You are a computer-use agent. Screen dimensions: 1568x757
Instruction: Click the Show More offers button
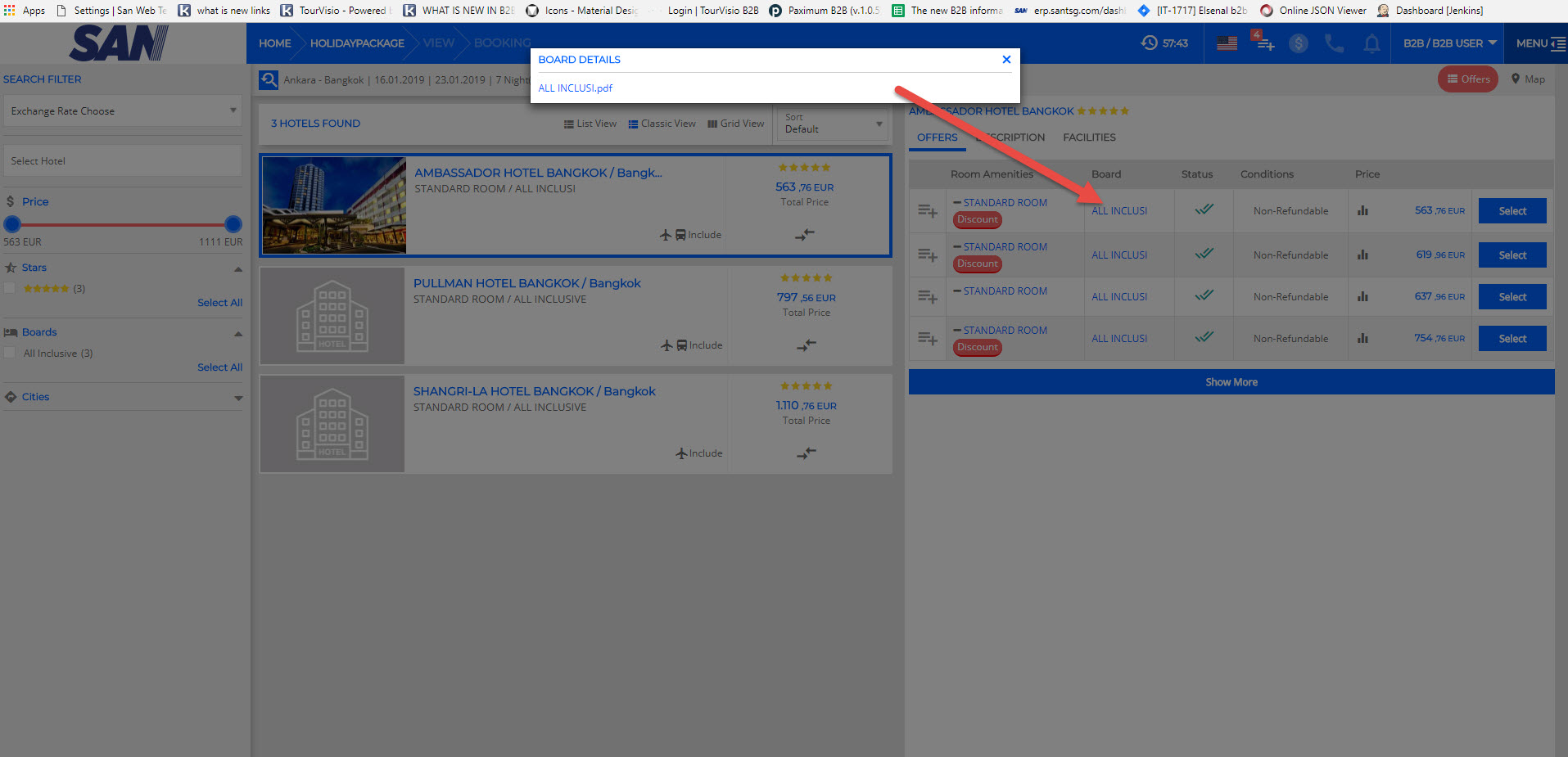1231,382
